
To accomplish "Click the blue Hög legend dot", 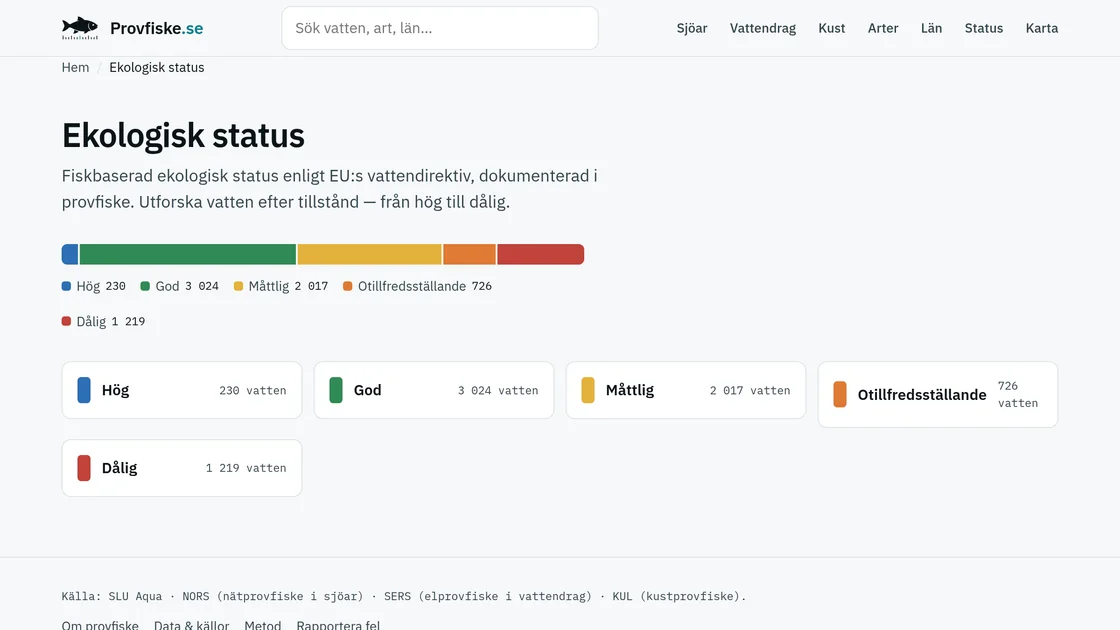I will (x=66, y=286).
